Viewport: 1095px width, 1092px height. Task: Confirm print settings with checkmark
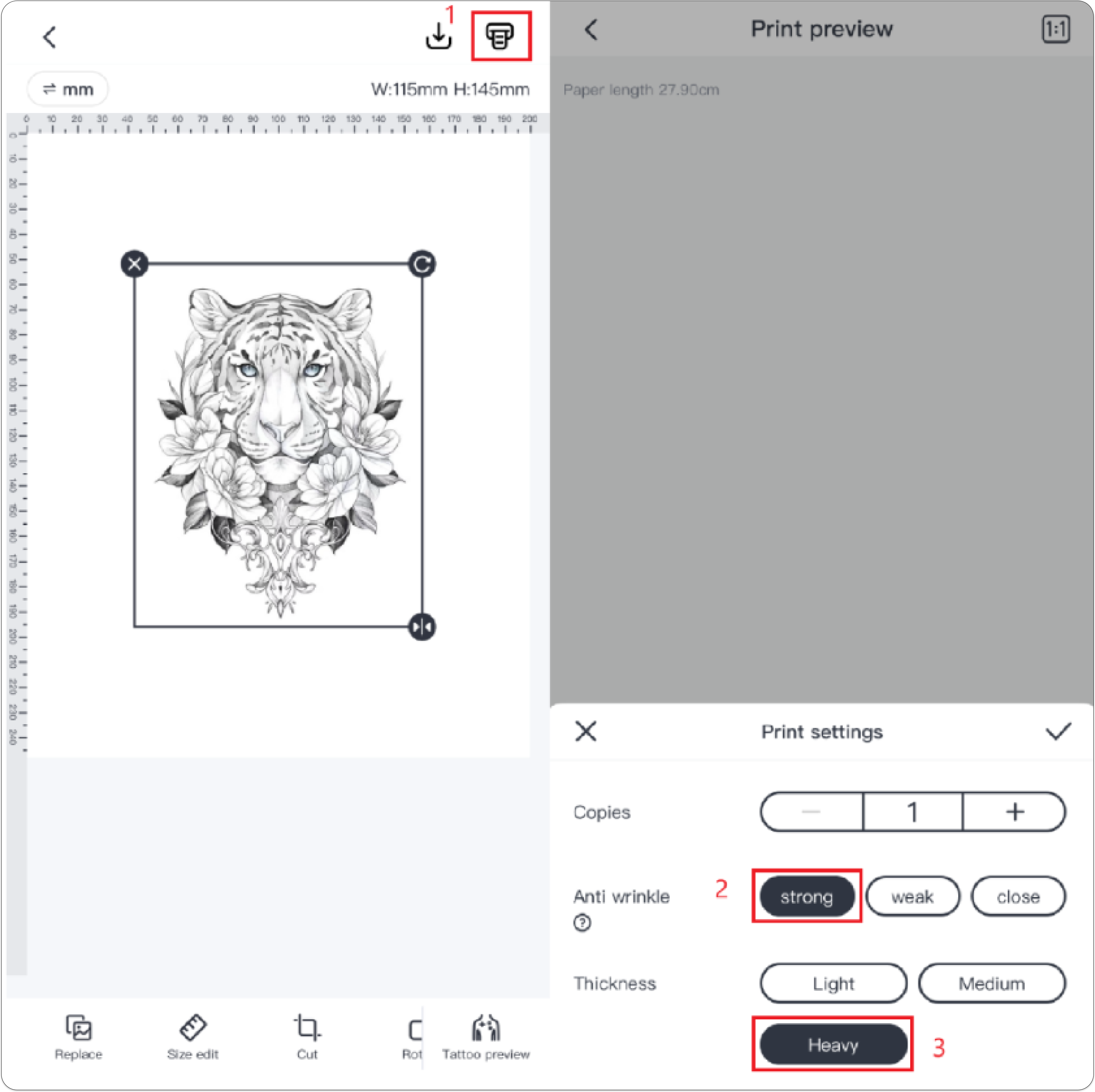pyautogui.click(x=1058, y=731)
